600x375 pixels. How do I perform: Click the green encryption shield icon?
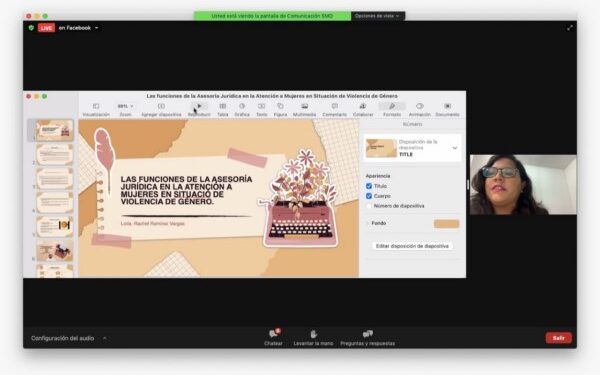[x=31, y=28]
